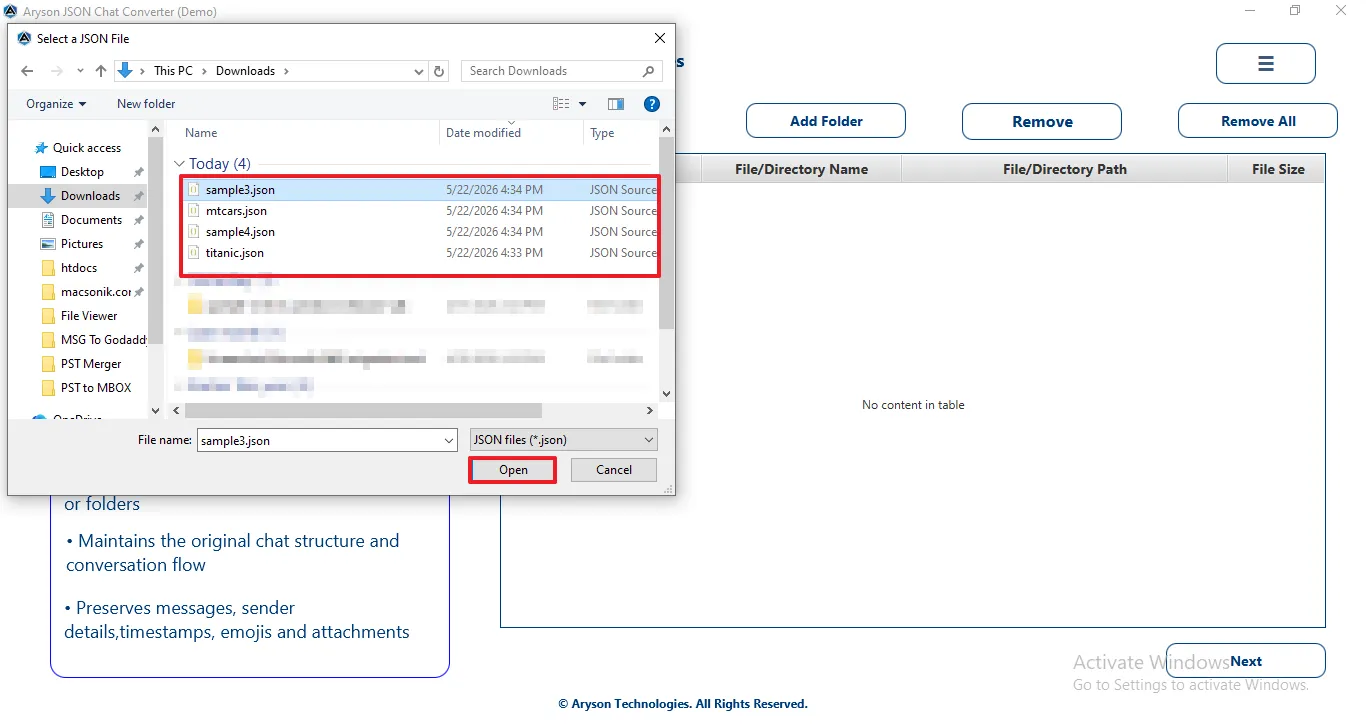Open File Viewer folder in navigation pane
Image resolution: width=1366 pixels, height=728 pixels.
89,316
